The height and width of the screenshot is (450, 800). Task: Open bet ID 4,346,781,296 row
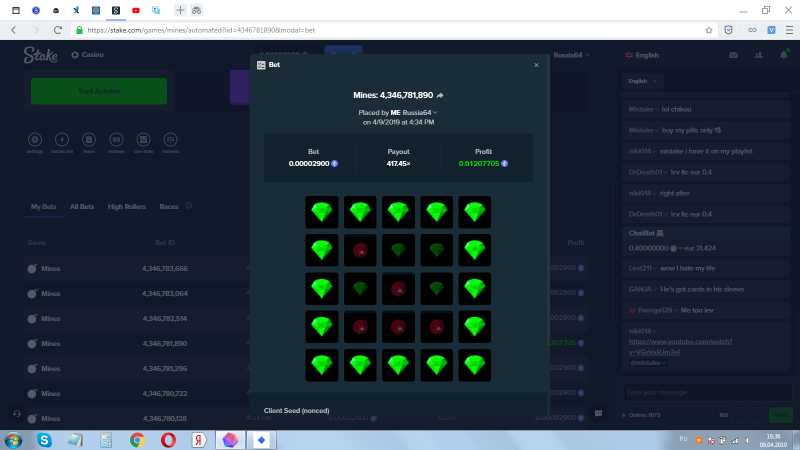click(306, 368)
